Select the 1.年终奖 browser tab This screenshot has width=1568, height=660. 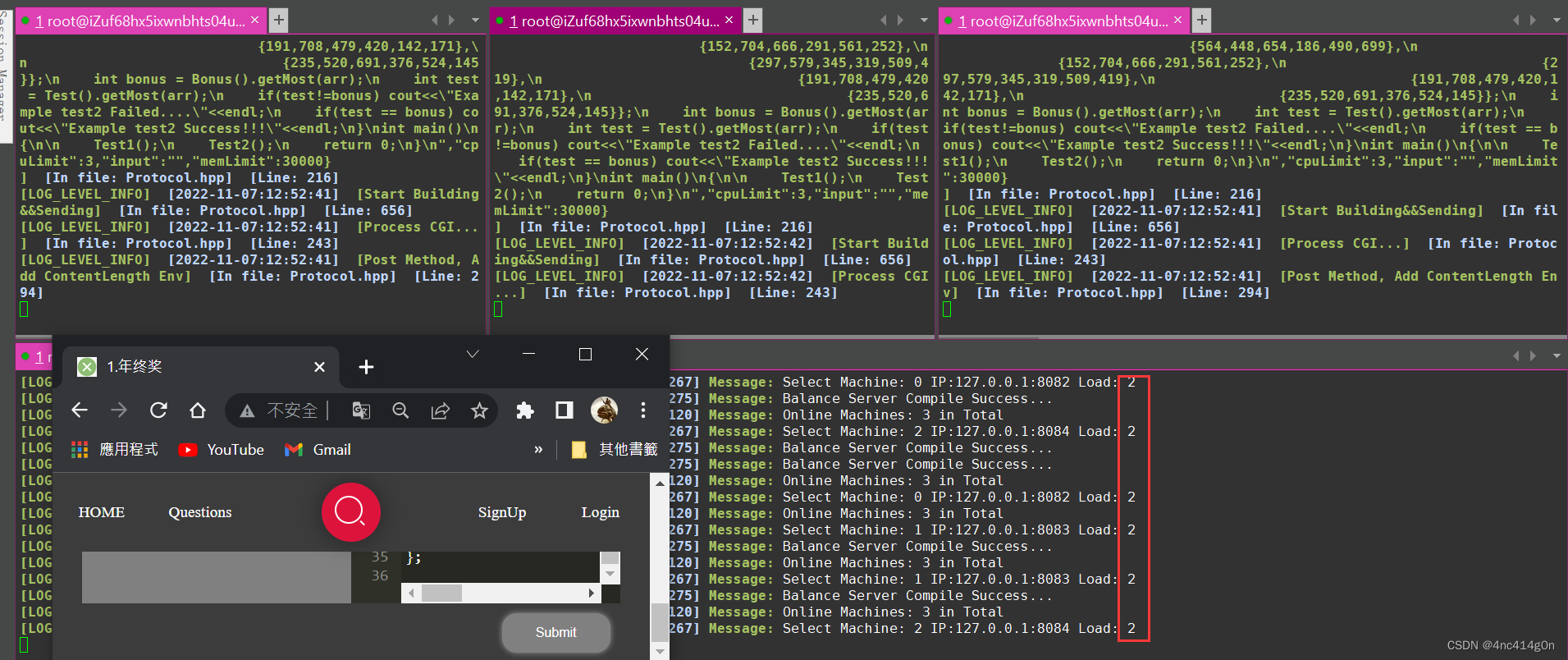pos(201,367)
